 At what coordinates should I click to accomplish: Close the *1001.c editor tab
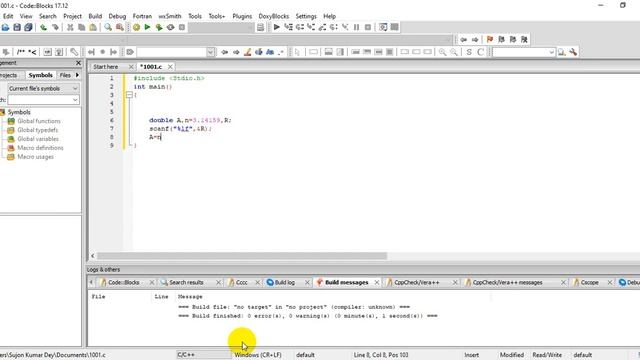[x=170, y=67]
